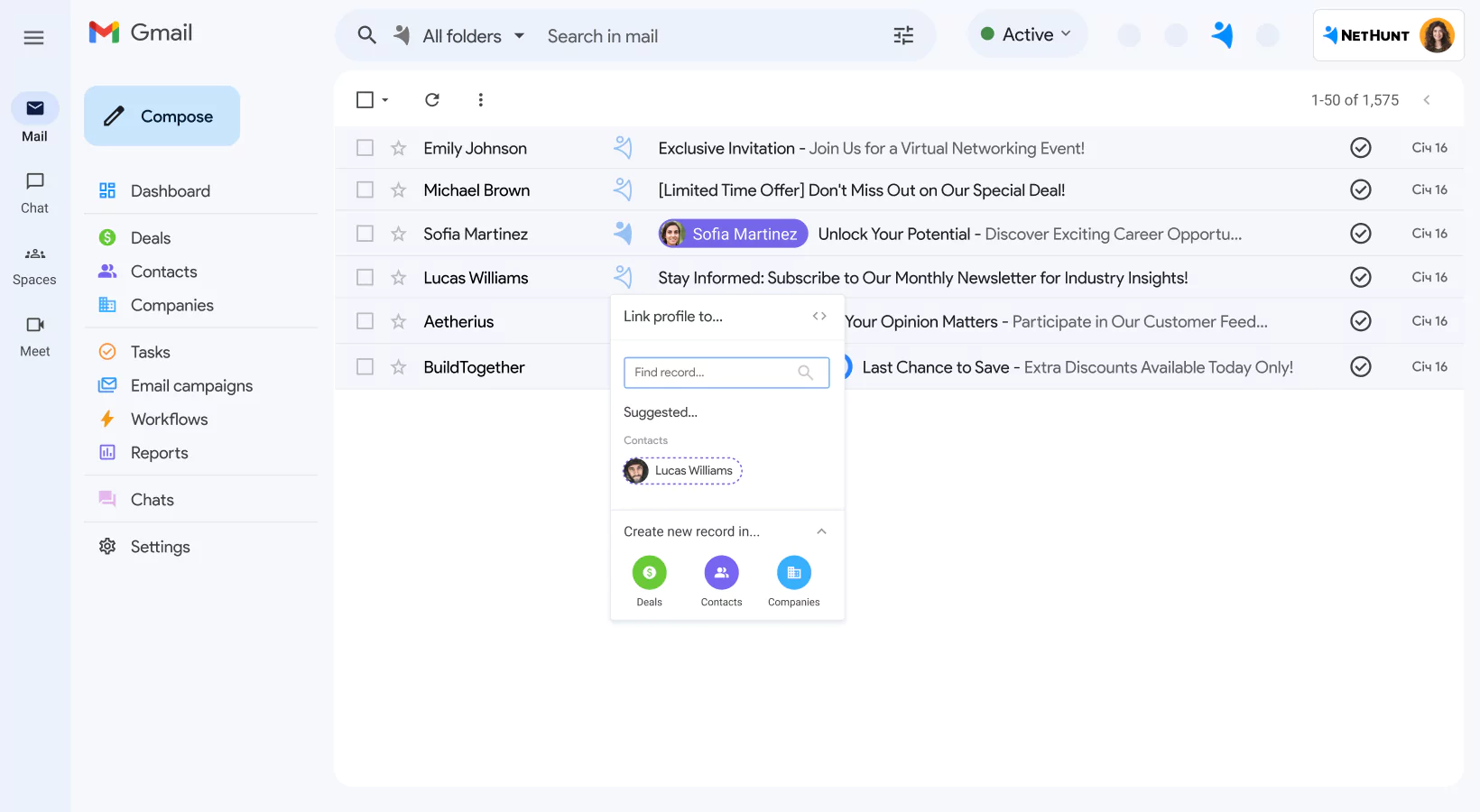
Task: Open Google Chat from the left rail
Action: (33, 192)
